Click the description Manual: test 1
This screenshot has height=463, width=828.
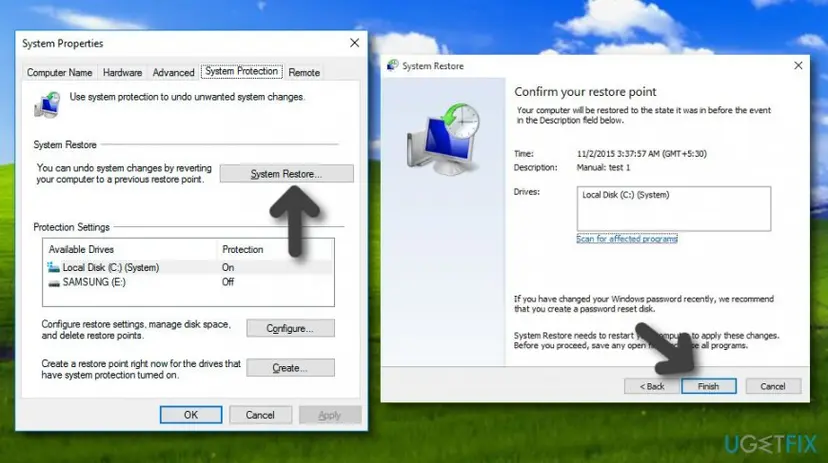point(603,167)
